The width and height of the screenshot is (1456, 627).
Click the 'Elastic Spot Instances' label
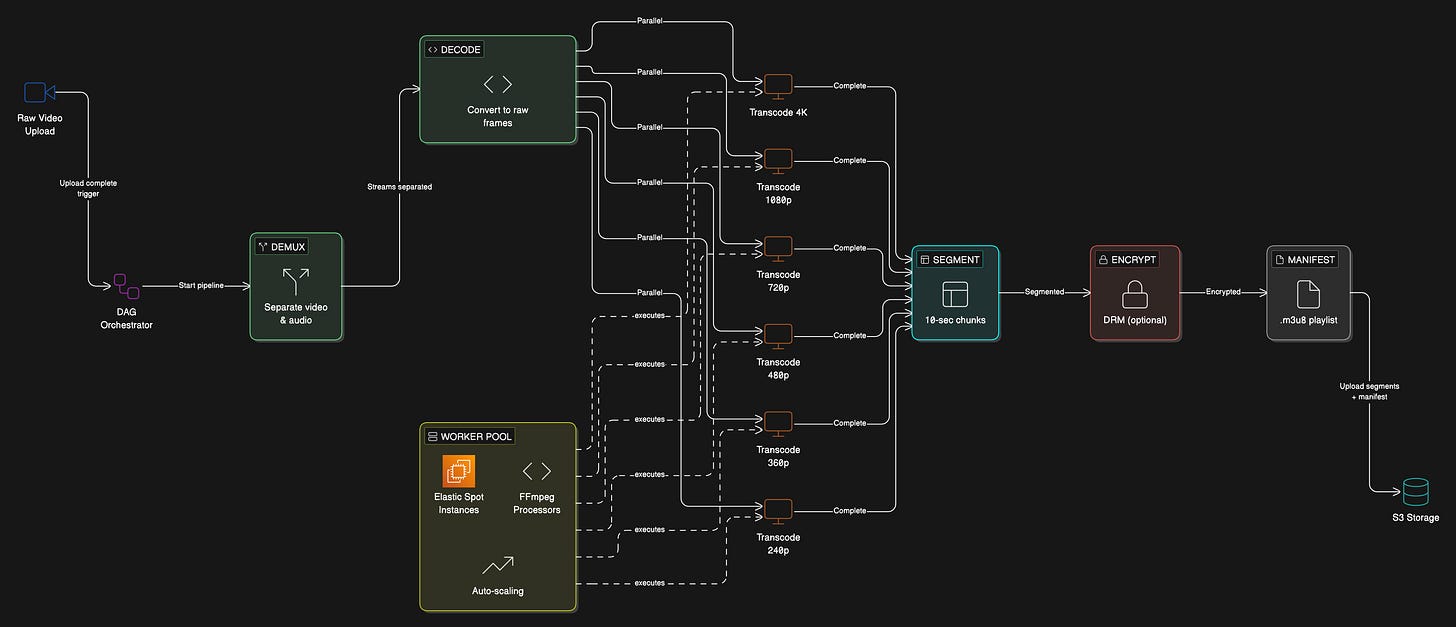click(459, 503)
